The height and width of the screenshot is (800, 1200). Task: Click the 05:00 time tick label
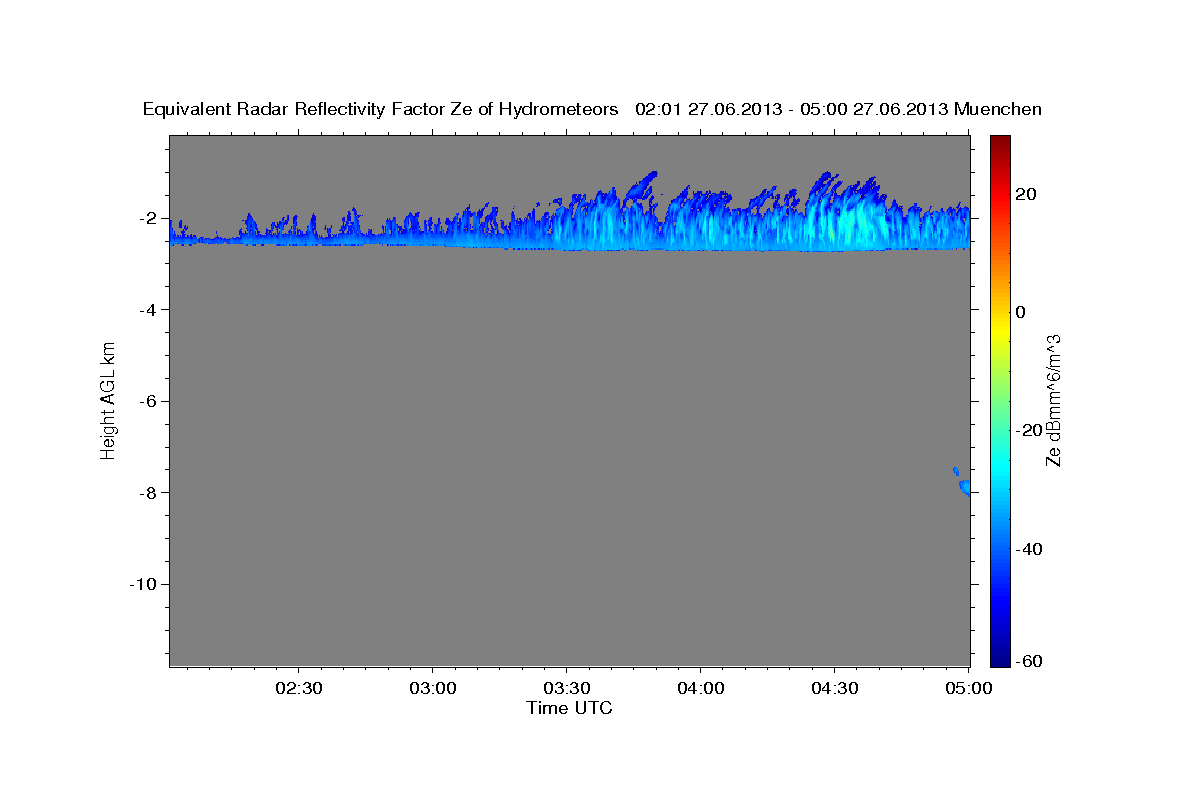click(968, 688)
